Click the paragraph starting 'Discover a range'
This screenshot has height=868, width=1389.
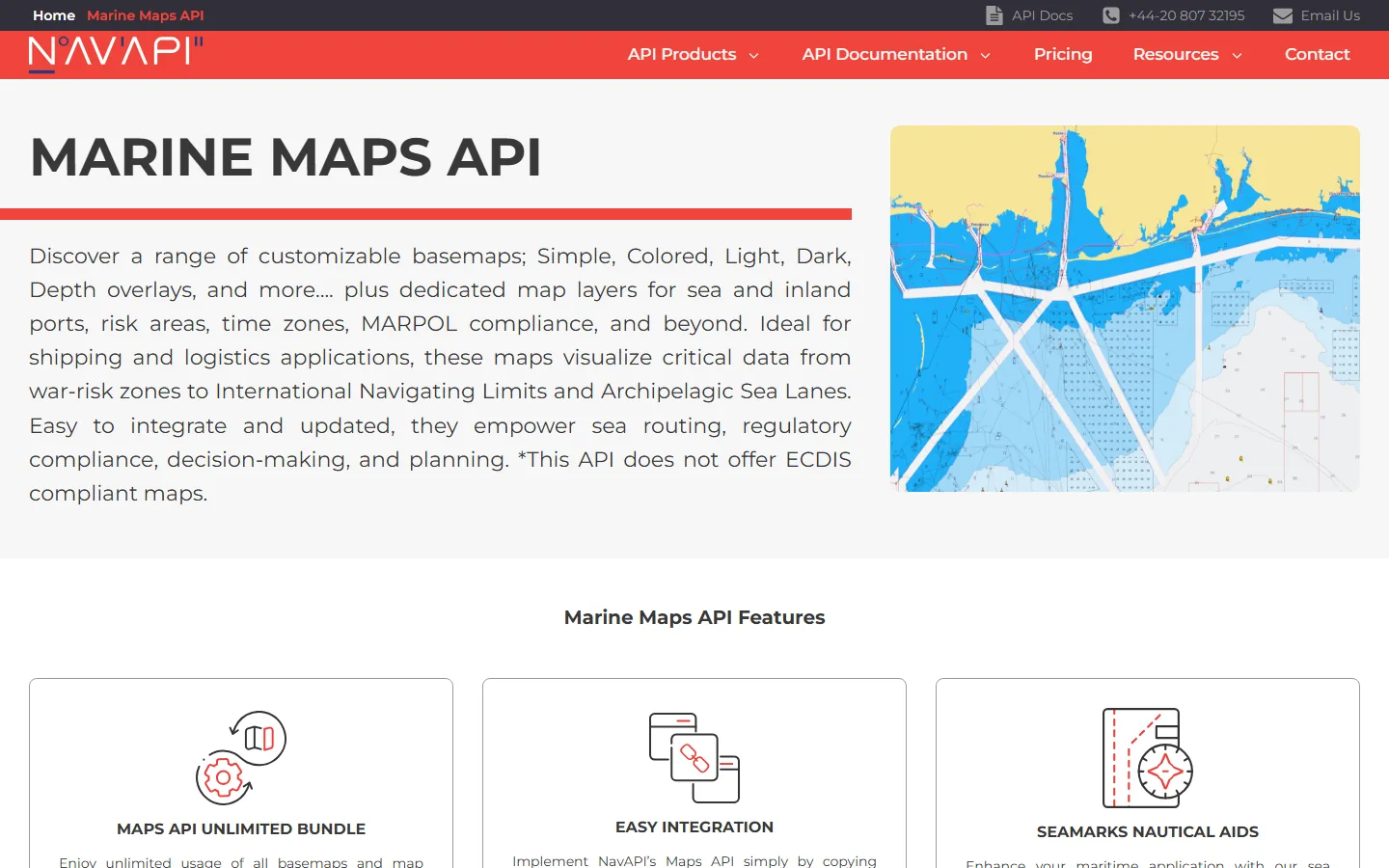click(440, 374)
